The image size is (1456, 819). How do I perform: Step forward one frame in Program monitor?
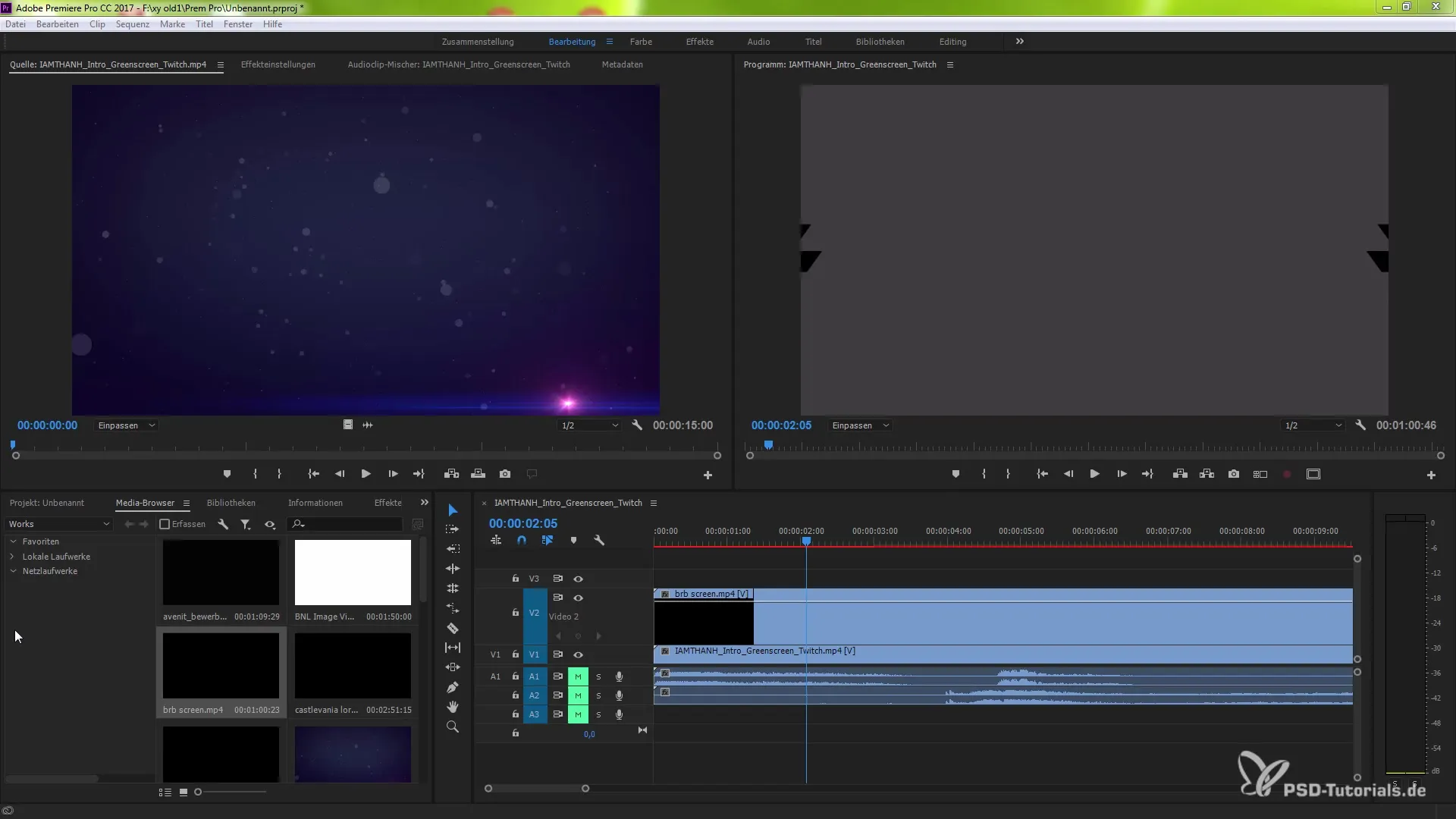click(x=1122, y=474)
